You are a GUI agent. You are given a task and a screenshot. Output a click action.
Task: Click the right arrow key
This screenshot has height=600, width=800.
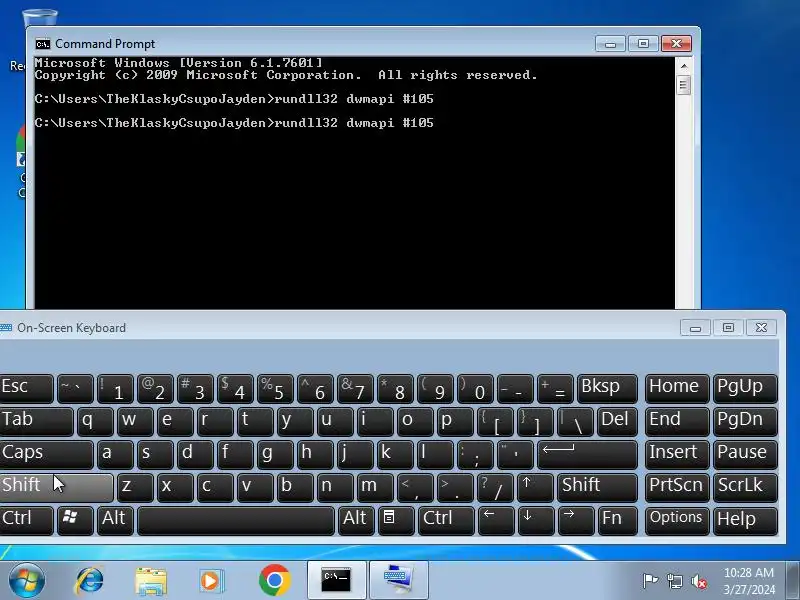[576, 519]
